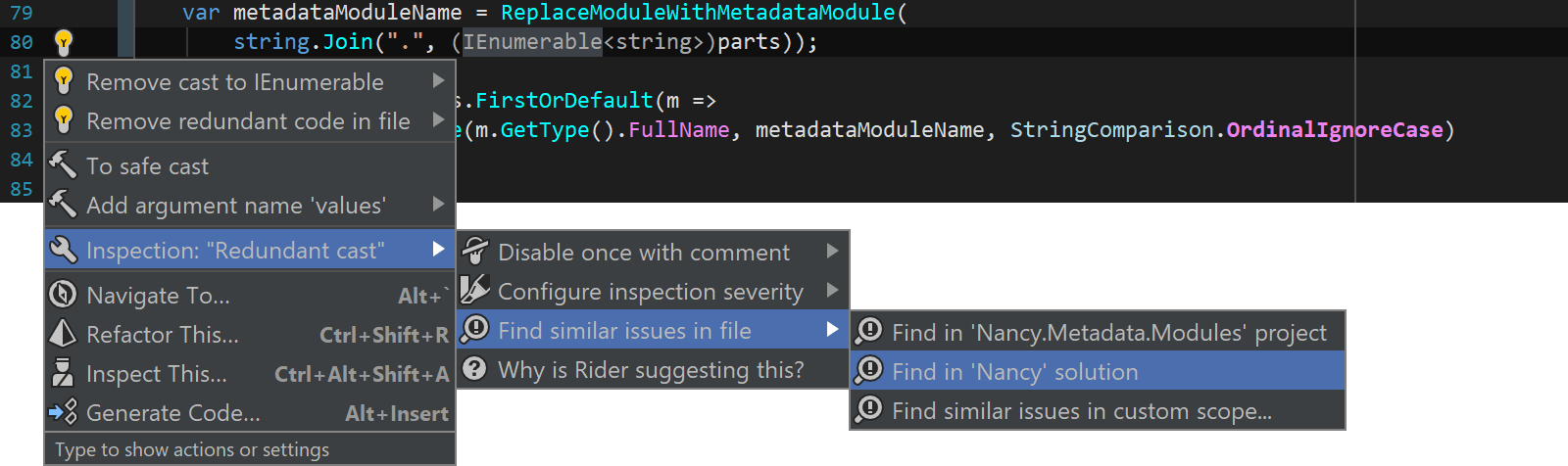Click the Refactor This triangle icon

[64, 334]
